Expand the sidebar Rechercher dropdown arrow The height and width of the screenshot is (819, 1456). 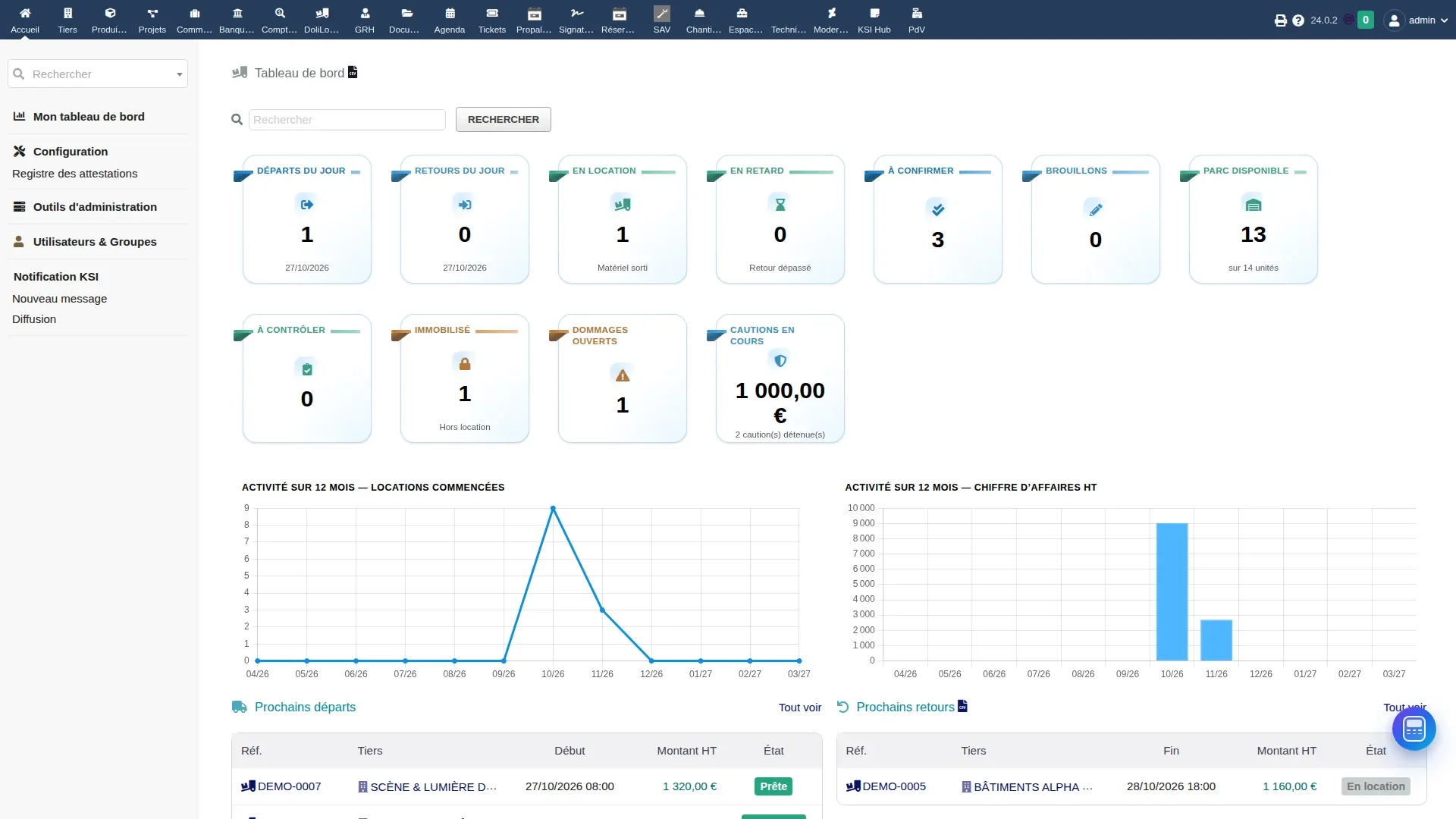180,74
